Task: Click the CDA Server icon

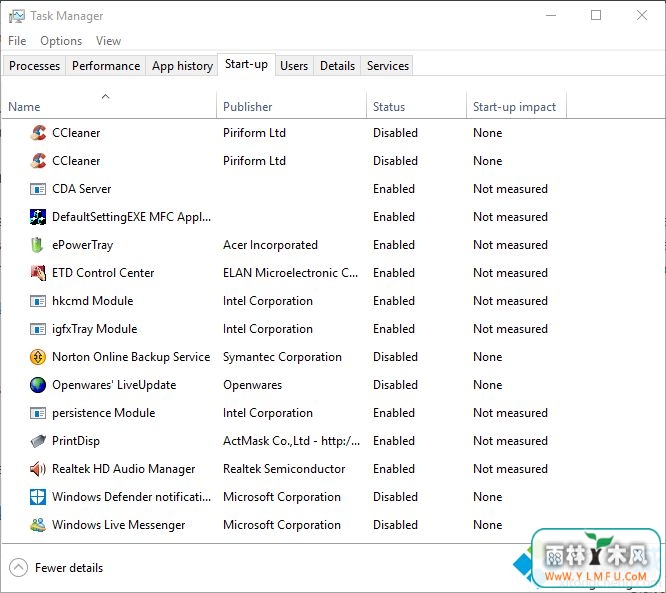Action: click(x=38, y=189)
